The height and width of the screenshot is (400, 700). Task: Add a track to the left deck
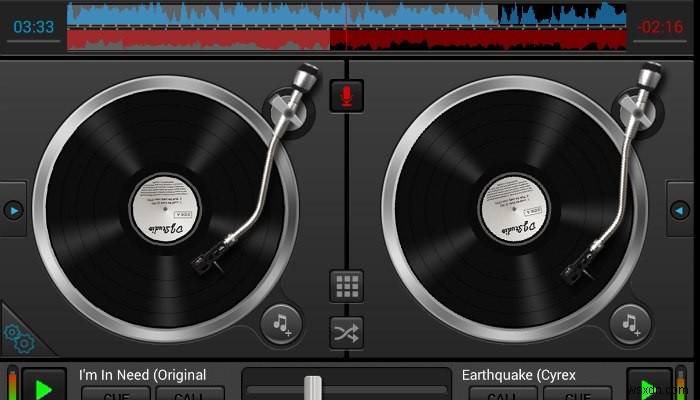tap(281, 324)
